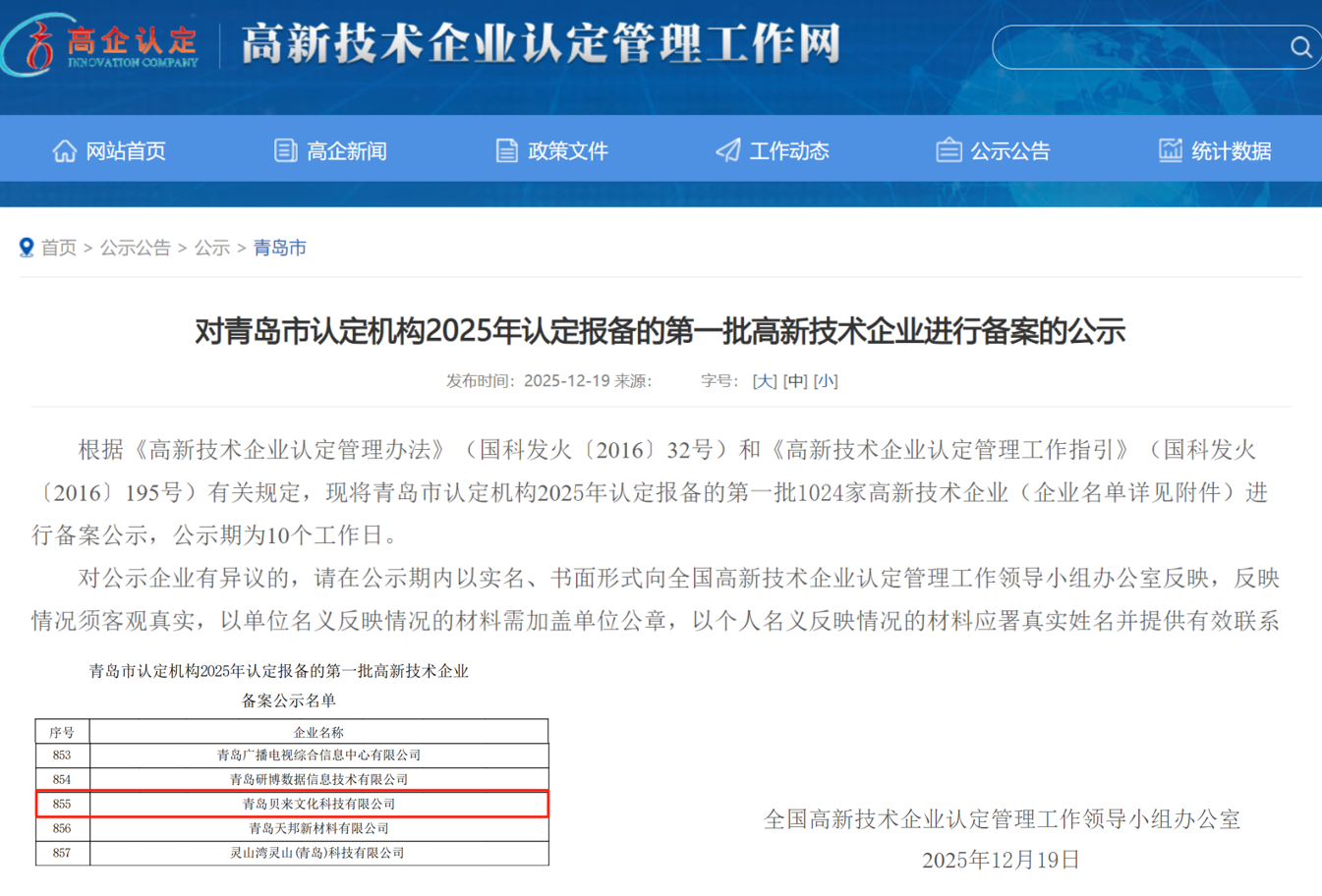Click the bulletin icon beside 公示公告
Image resolution: width=1322 pixels, height=896 pixels.
click(948, 149)
